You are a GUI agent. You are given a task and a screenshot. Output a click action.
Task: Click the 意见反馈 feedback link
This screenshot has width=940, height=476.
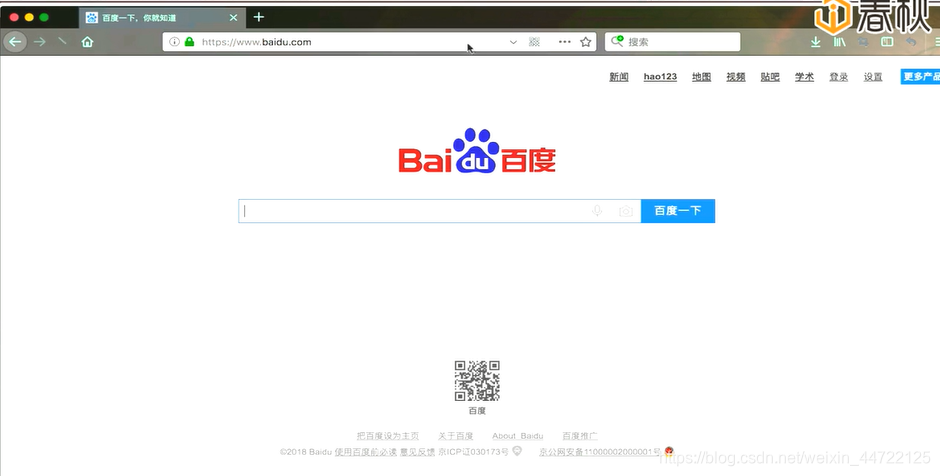point(417,451)
